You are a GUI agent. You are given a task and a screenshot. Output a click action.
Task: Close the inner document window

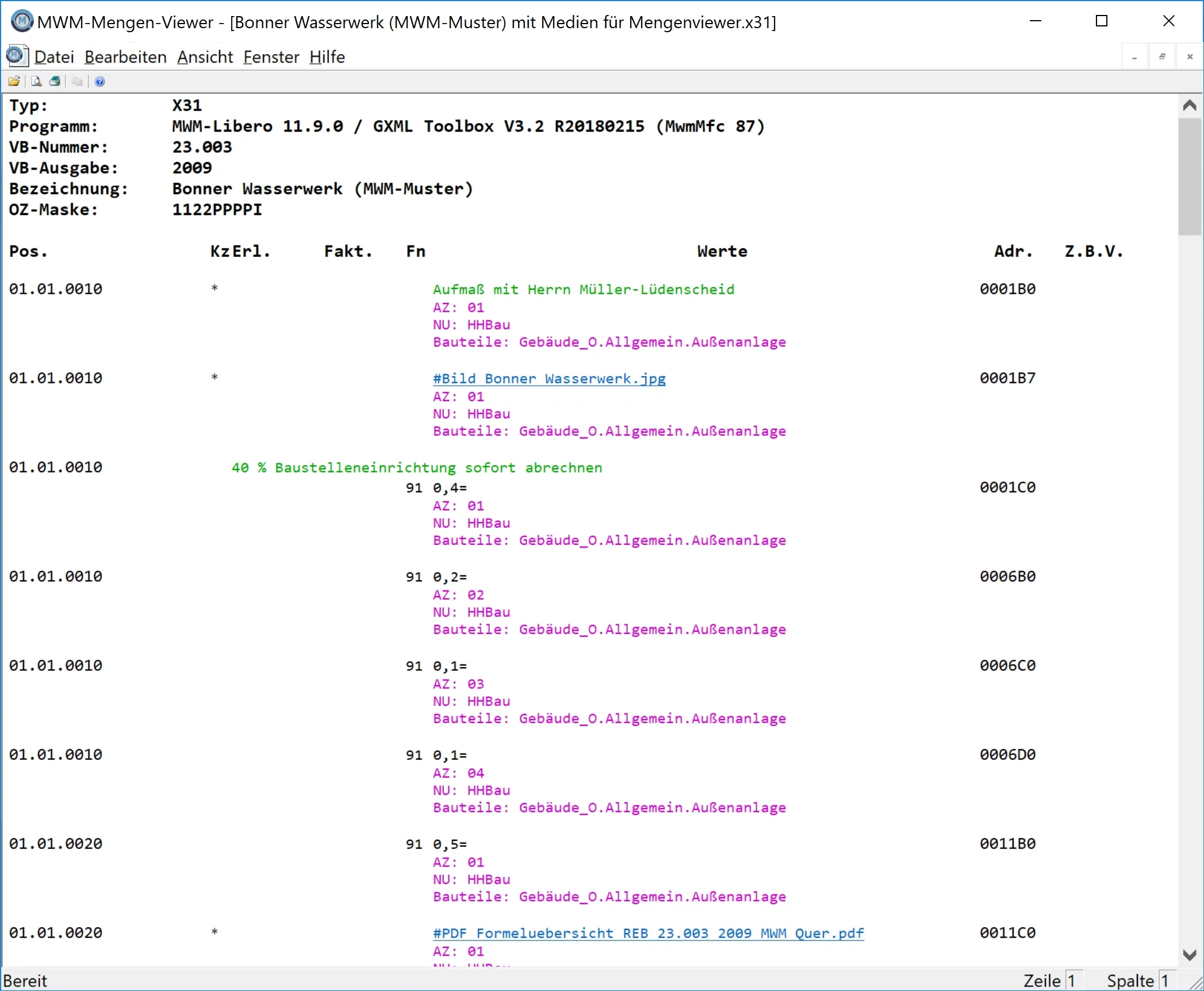click(1190, 57)
